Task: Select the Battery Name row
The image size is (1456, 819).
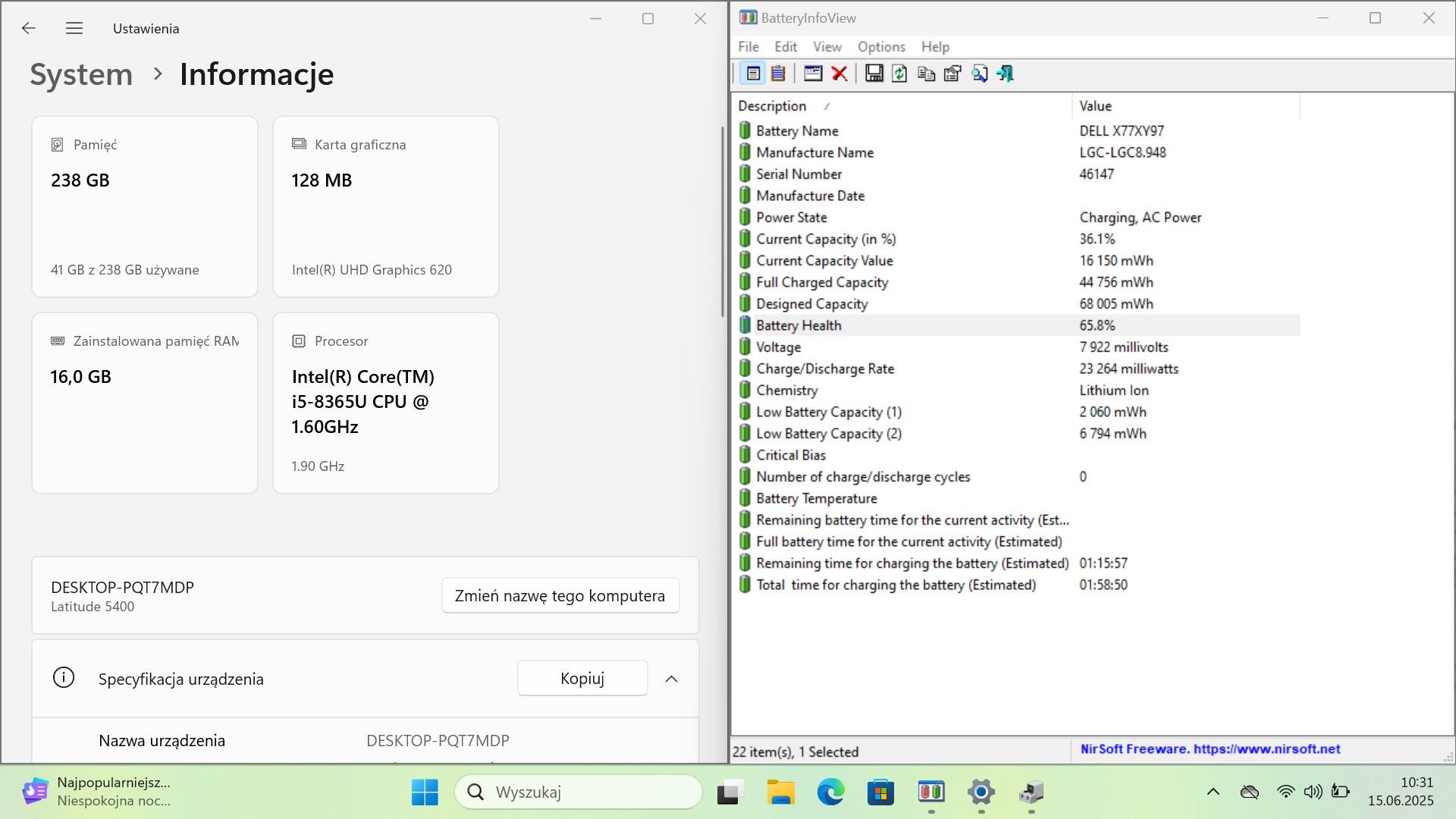Action: click(x=1016, y=131)
